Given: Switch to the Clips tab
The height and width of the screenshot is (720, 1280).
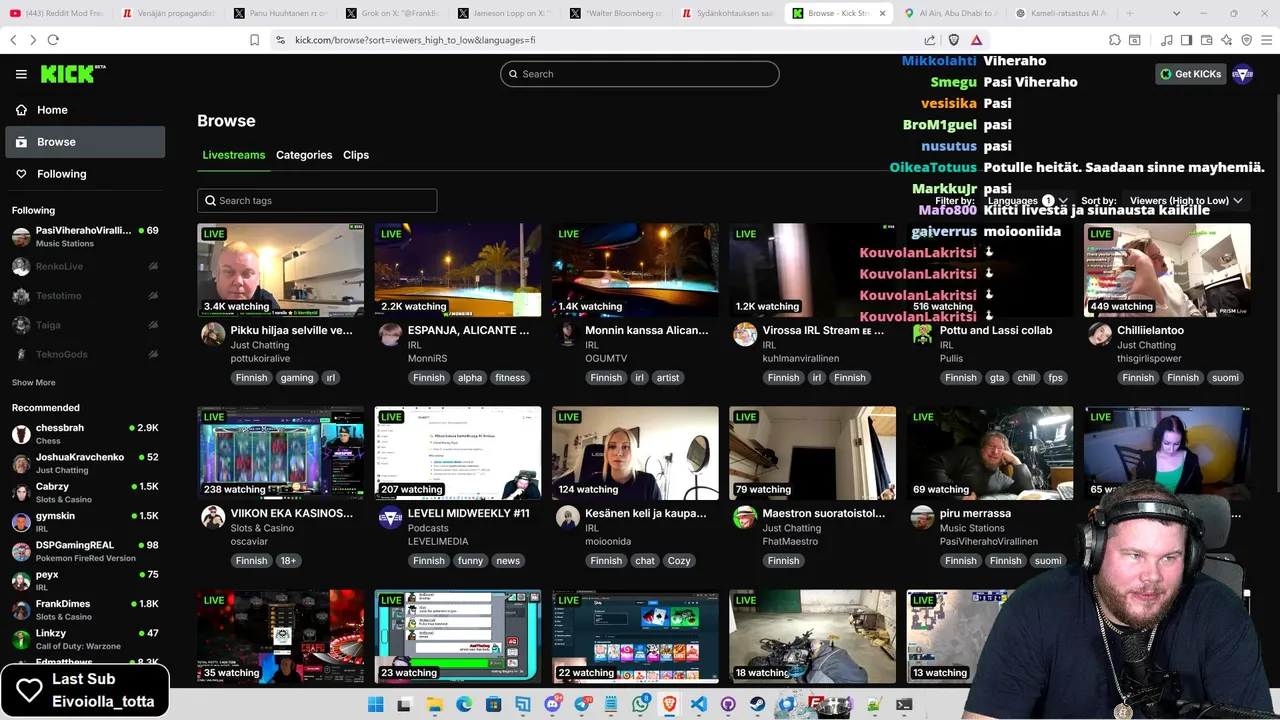Looking at the screenshot, I should (356, 155).
